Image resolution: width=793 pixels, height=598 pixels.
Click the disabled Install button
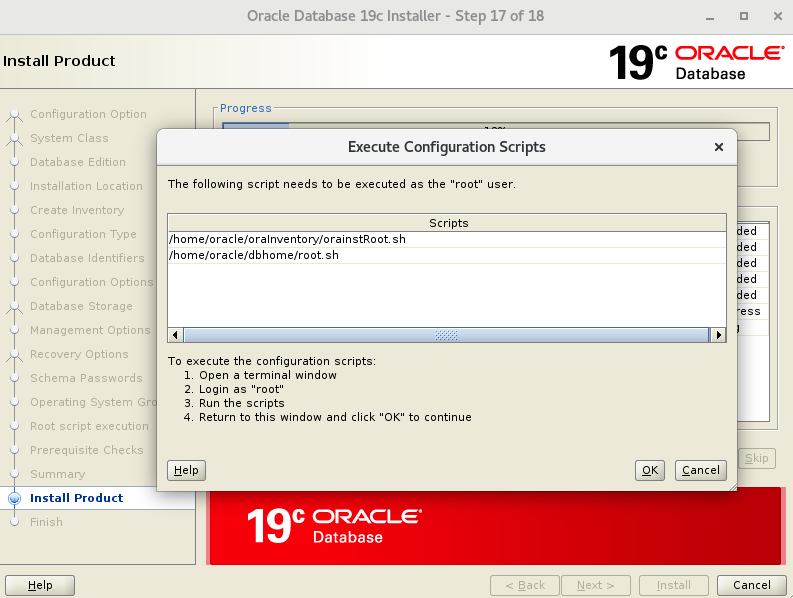pos(674,585)
